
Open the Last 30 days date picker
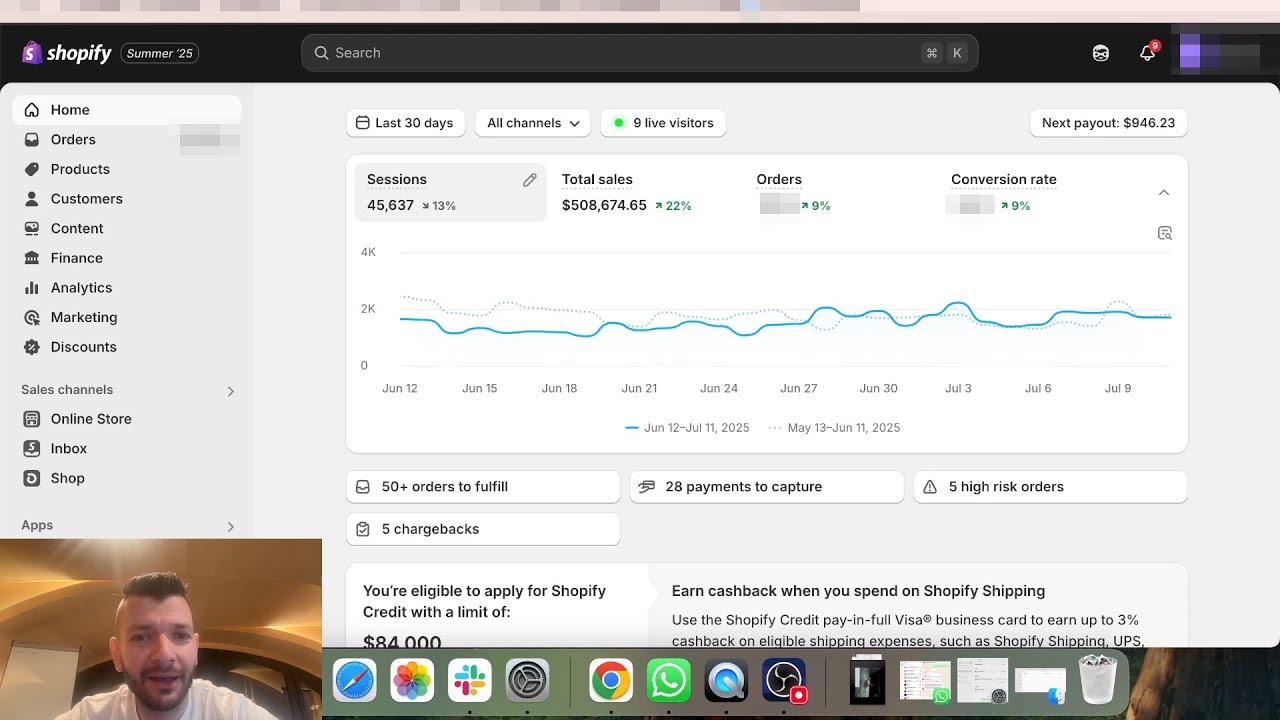[x=405, y=123]
